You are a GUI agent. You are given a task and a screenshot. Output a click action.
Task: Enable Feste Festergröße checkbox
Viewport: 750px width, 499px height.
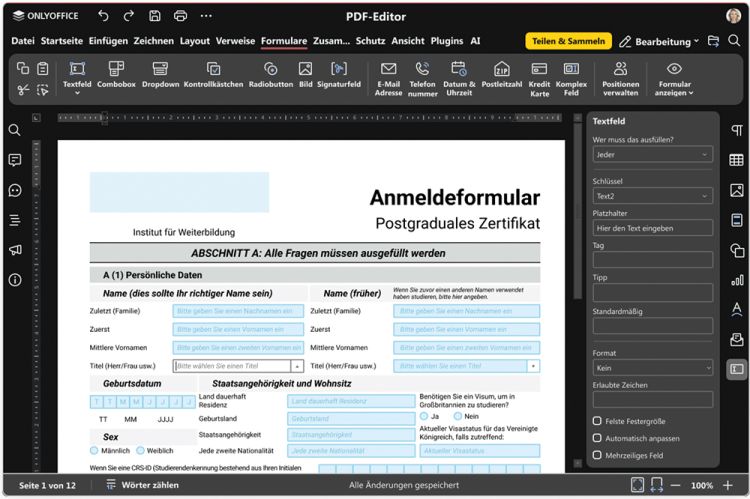point(597,421)
